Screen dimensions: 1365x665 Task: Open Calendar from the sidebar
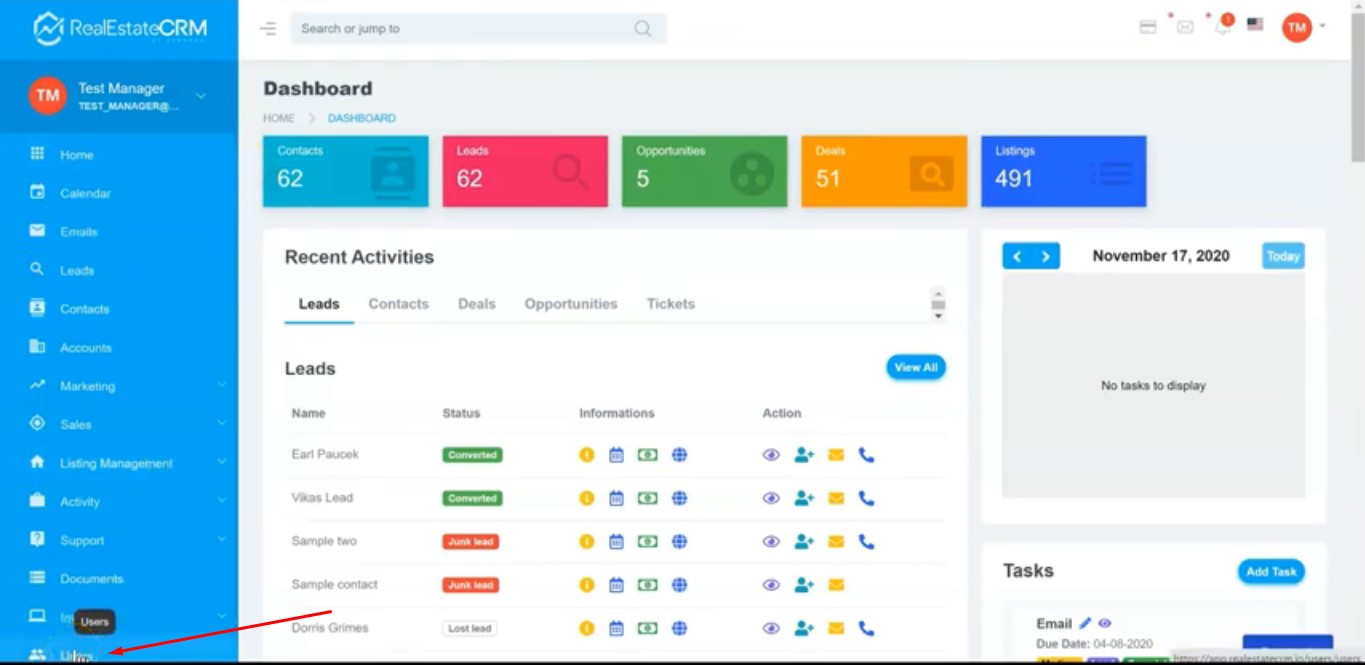85,193
